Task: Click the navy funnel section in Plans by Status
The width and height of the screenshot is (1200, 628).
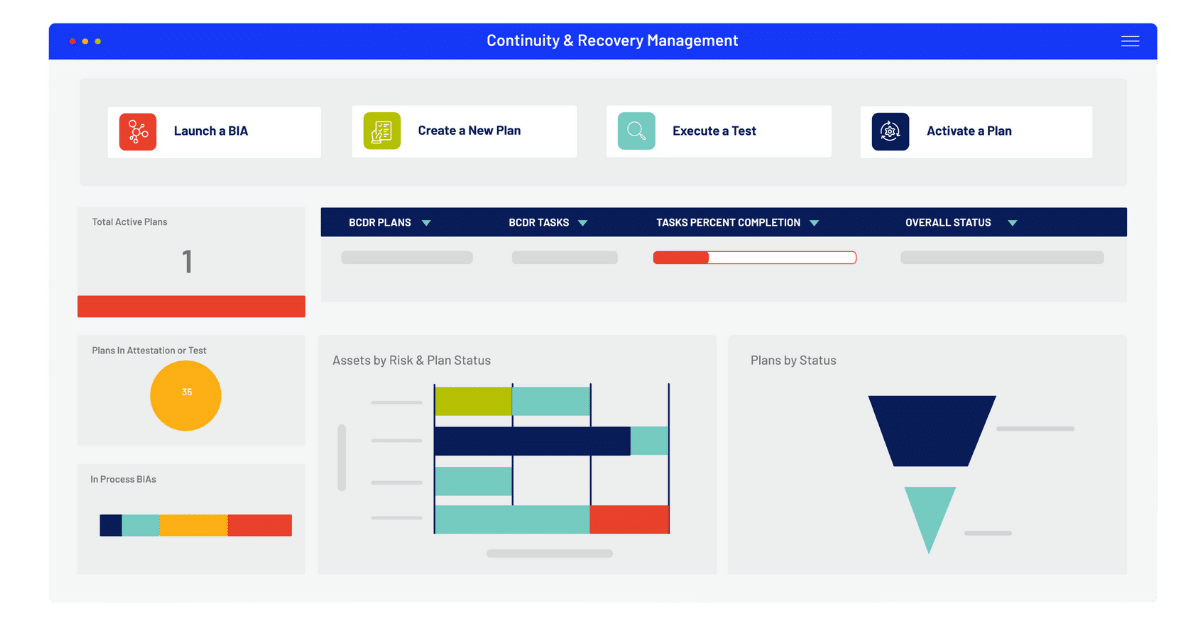Action: point(932,431)
